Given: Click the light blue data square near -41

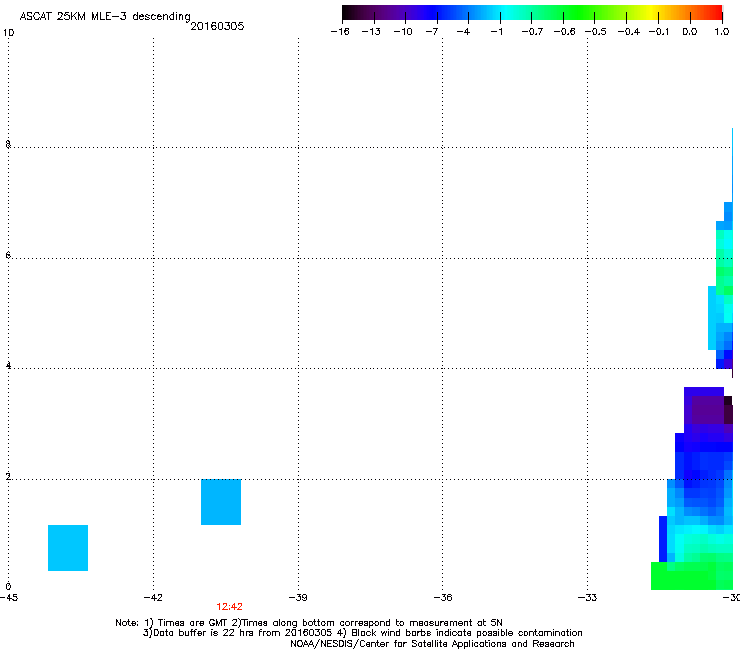Looking at the screenshot, I should [x=221, y=502].
